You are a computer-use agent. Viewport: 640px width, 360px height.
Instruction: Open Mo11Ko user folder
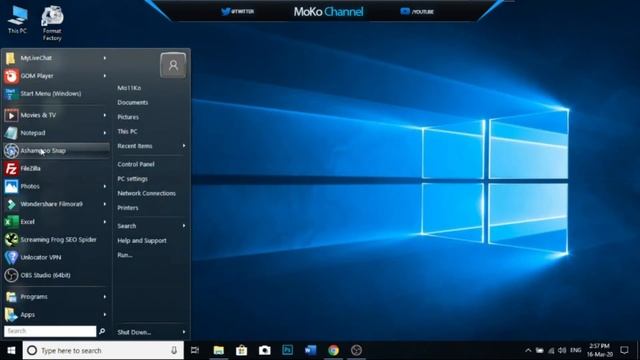(x=129, y=88)
